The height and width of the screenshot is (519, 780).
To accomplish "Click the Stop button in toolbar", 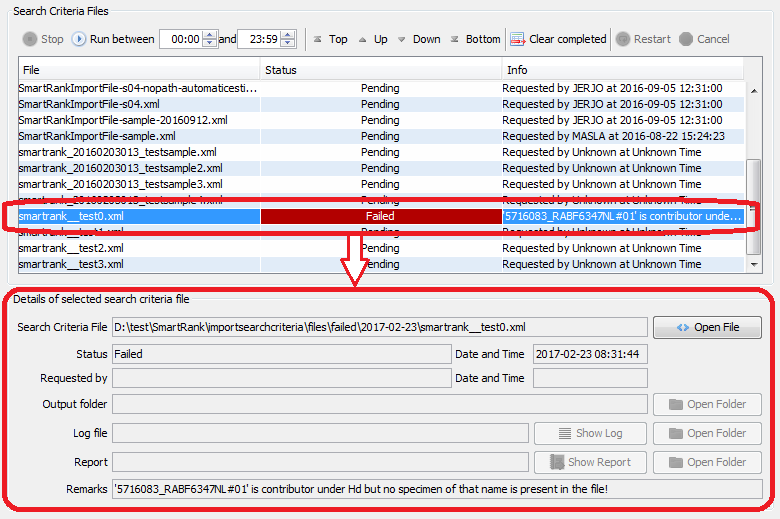I will (x=42, y=39).
